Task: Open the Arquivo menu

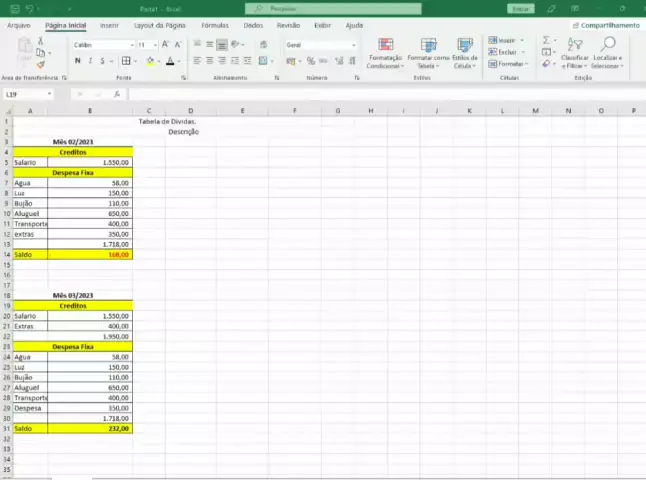Action: click(18, 25)
